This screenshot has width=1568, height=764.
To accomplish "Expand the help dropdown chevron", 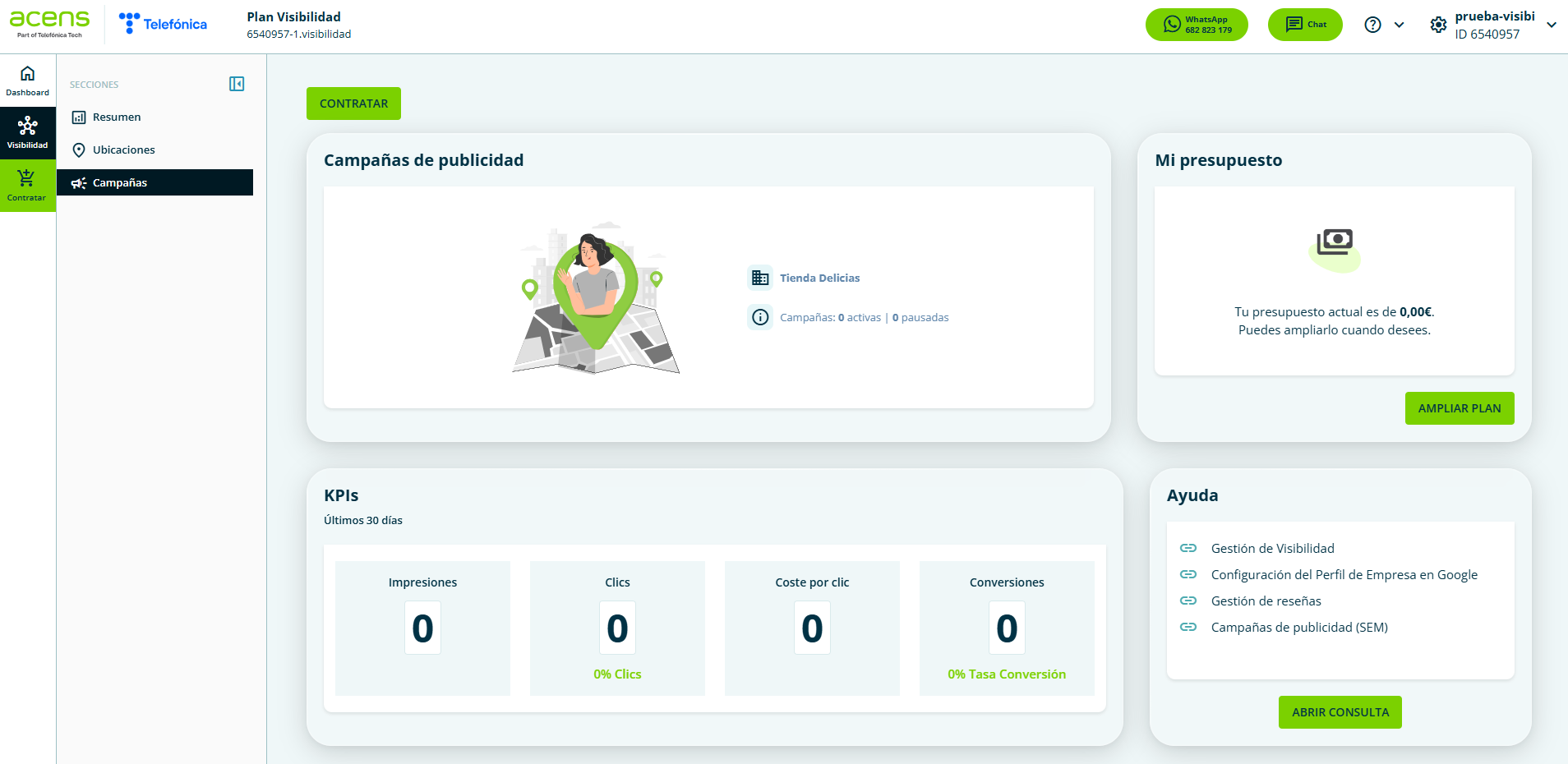I will [1399, 25].
